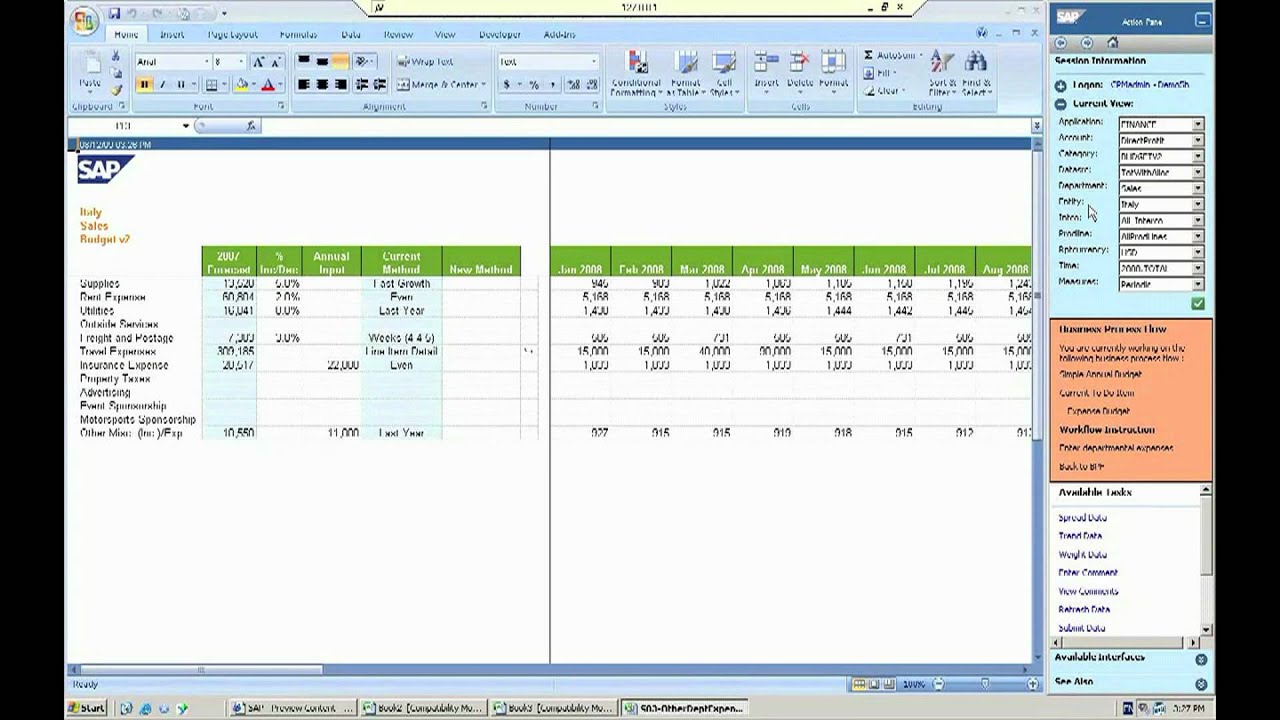Align text to the left

point(304,85)
